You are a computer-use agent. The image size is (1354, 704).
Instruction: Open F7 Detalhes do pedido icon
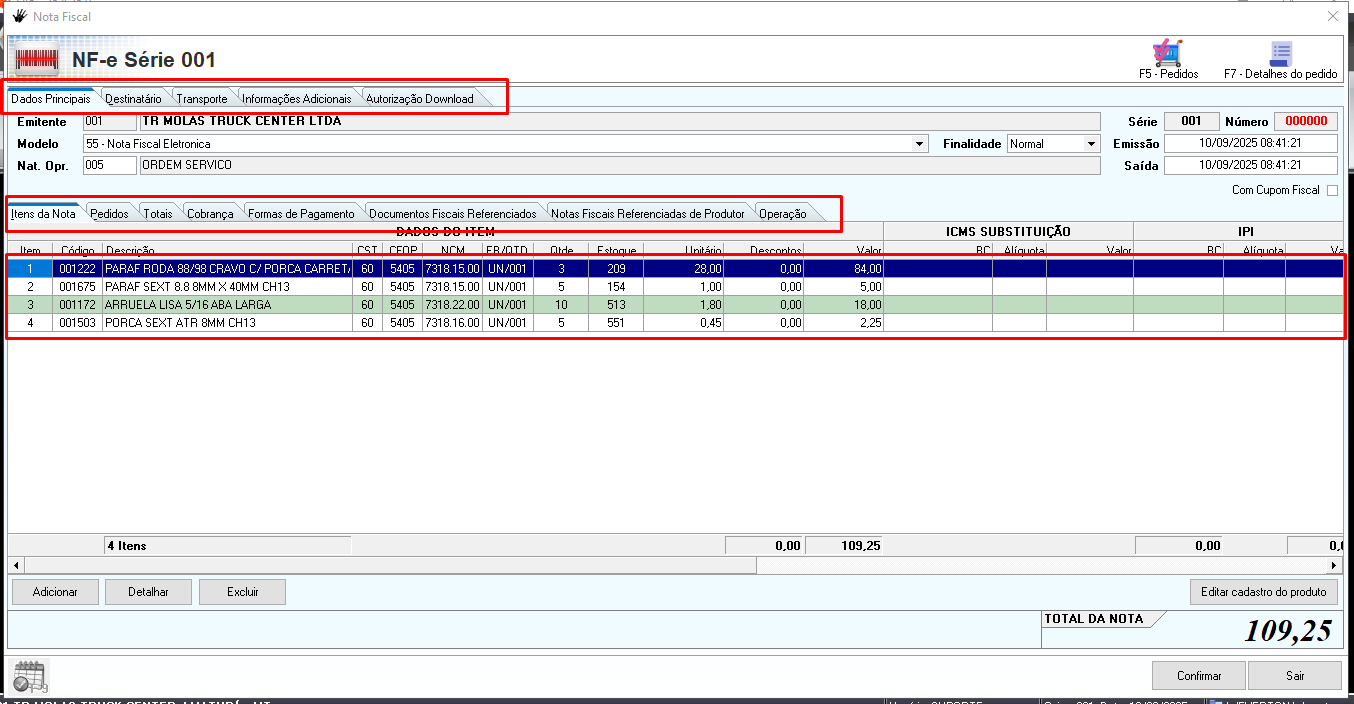pos(1280,54)
